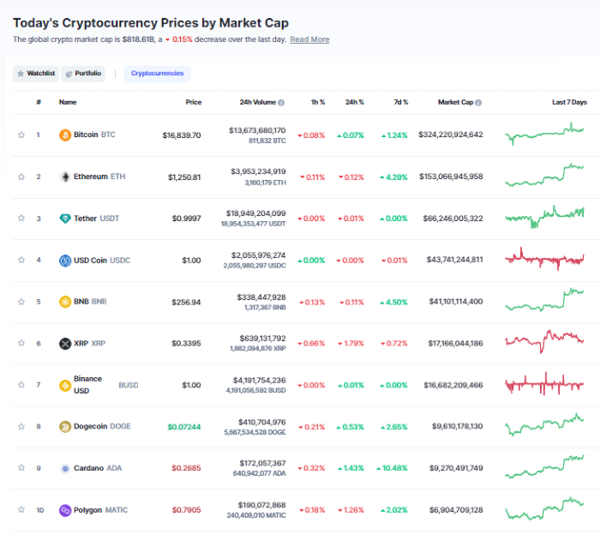Open the Bitcoin BTC name link
Image resolution: width=600 pixels, height=534 pixels.
point(94,135)
